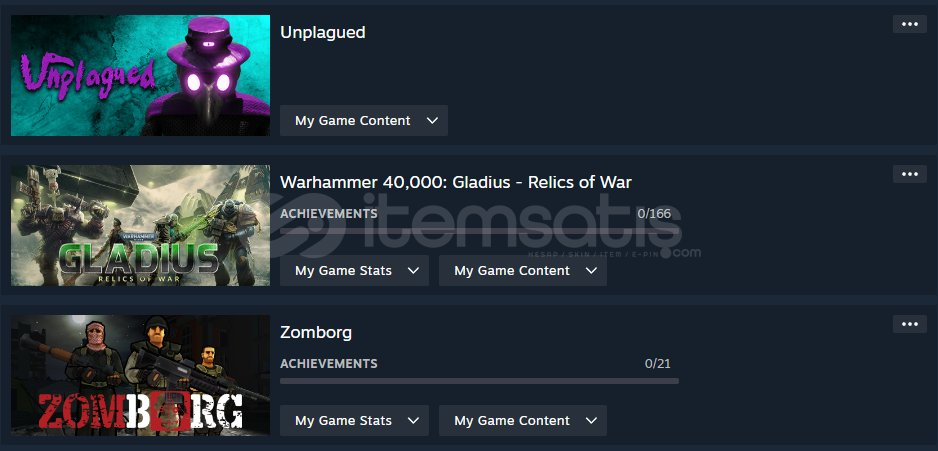
Task: Open the three-dot menu for Unplagued
Action: pos(909,24)
